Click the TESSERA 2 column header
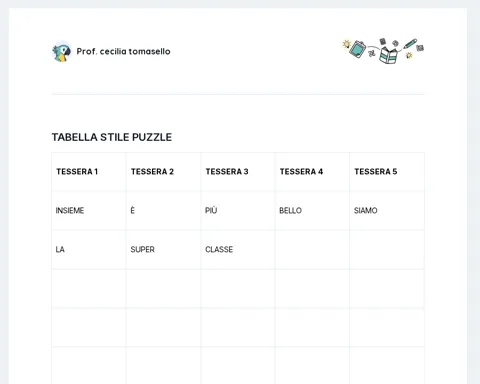 pos(164,172)
